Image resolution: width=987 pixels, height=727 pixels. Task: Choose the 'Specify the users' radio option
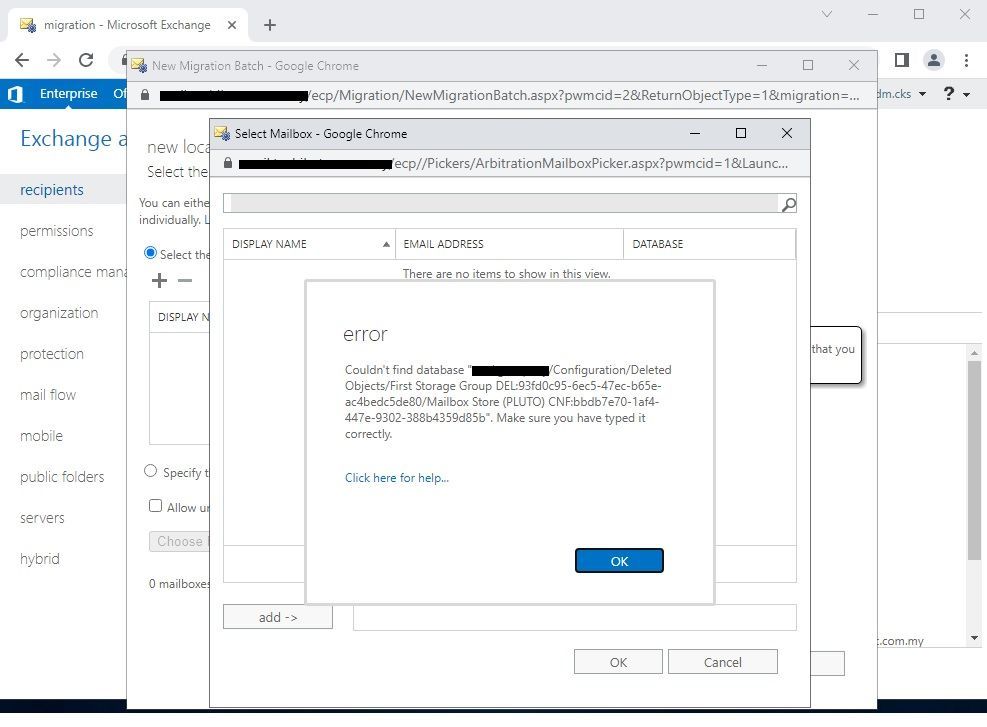pyautogui.click(x=151, y=471)
